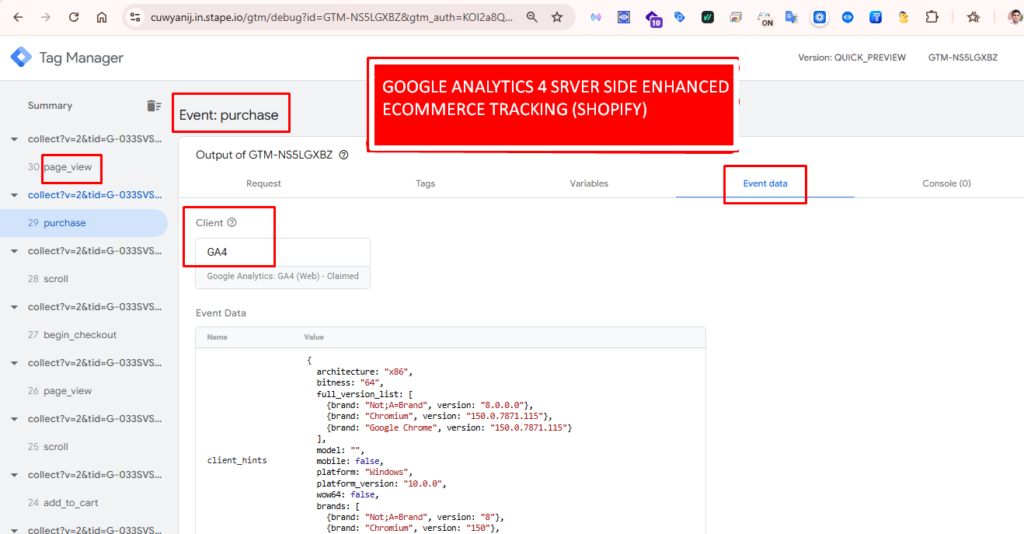This screenshot has width=1024, height=534.
Task: Open the Extensions puzzle piece menu
Action: click(x=932, y=17)
